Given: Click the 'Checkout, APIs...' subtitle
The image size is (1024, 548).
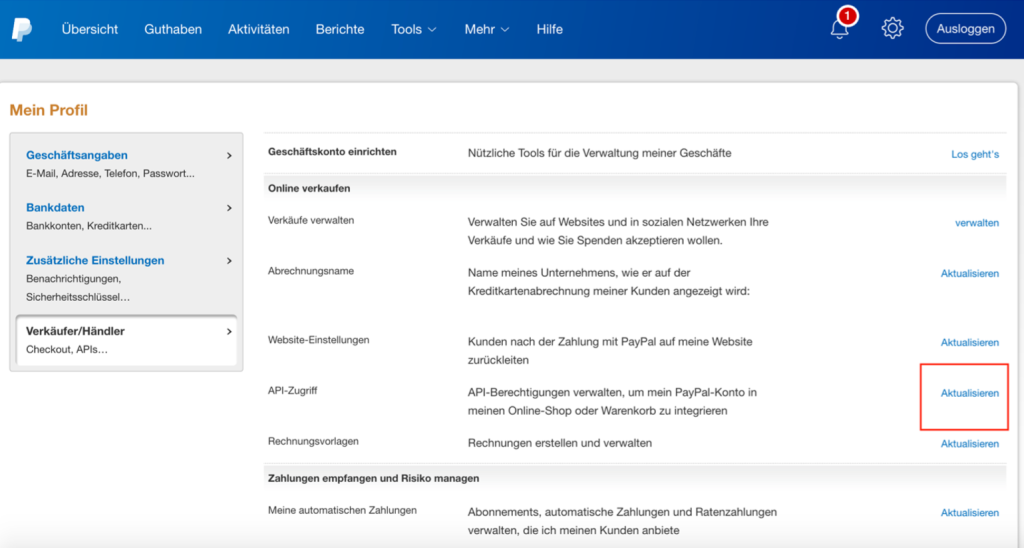Looking at the screenshot, I should click(67, 349).
